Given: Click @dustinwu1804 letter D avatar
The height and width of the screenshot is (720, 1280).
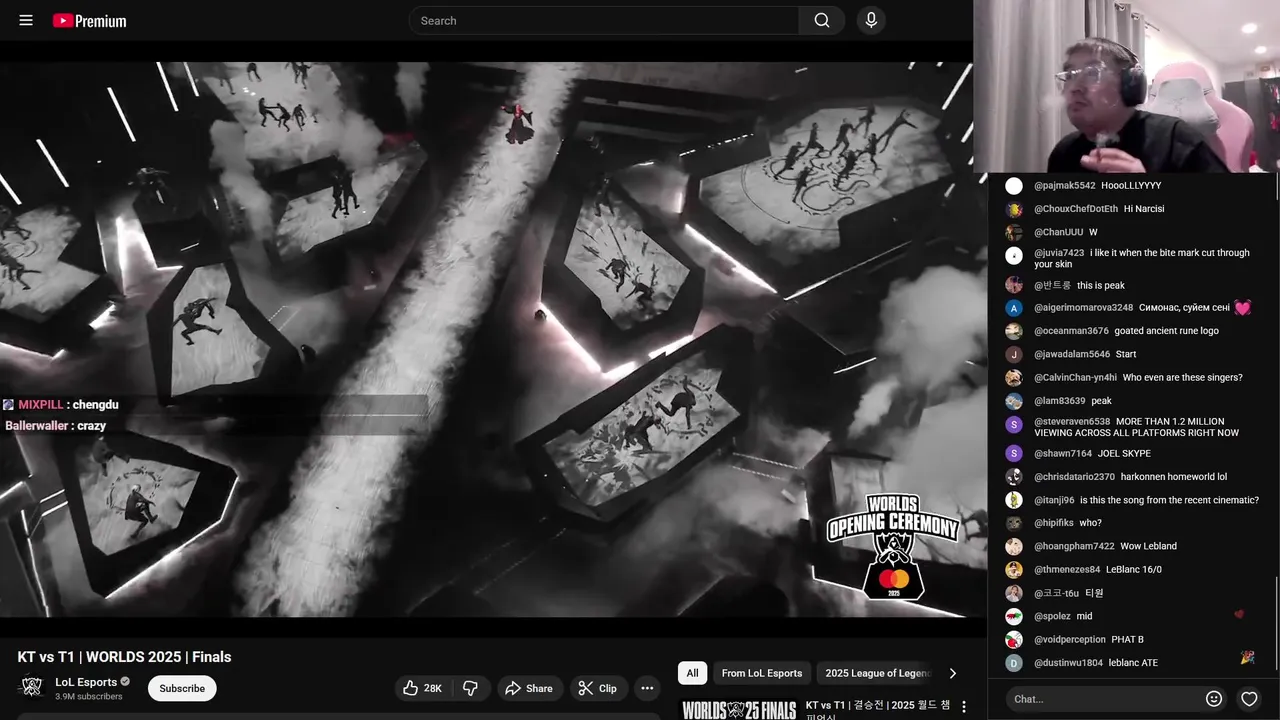Looking at the screenshot, I should point(1014,663).
